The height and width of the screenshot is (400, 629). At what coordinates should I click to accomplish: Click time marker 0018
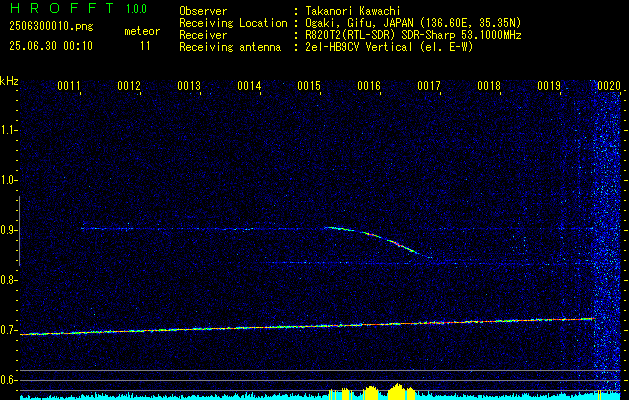[489, 86]
